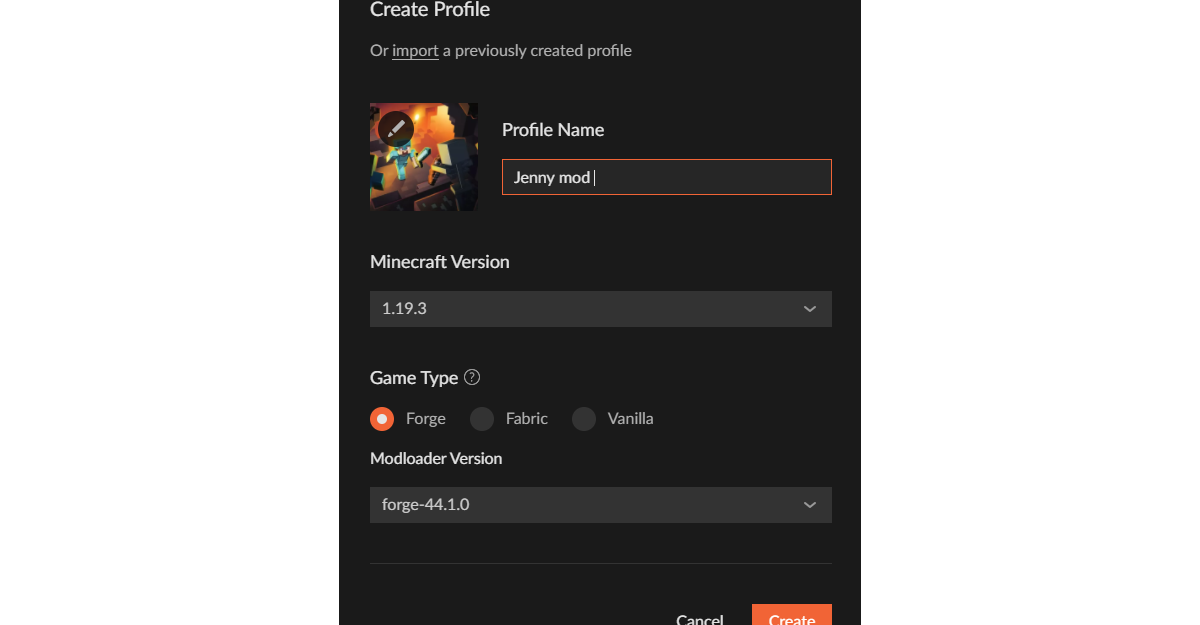Click the "Profile Name" field label

pos(553,130)
